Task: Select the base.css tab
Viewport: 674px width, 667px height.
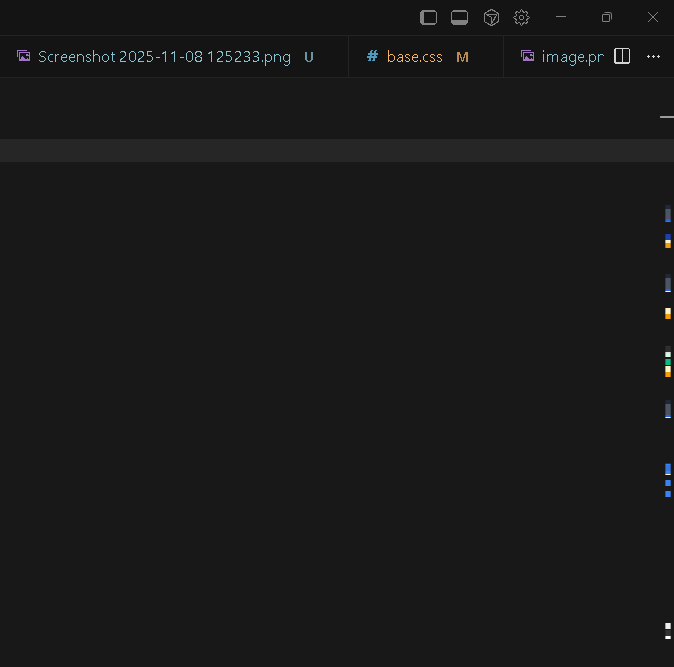Action: point(414,57)
